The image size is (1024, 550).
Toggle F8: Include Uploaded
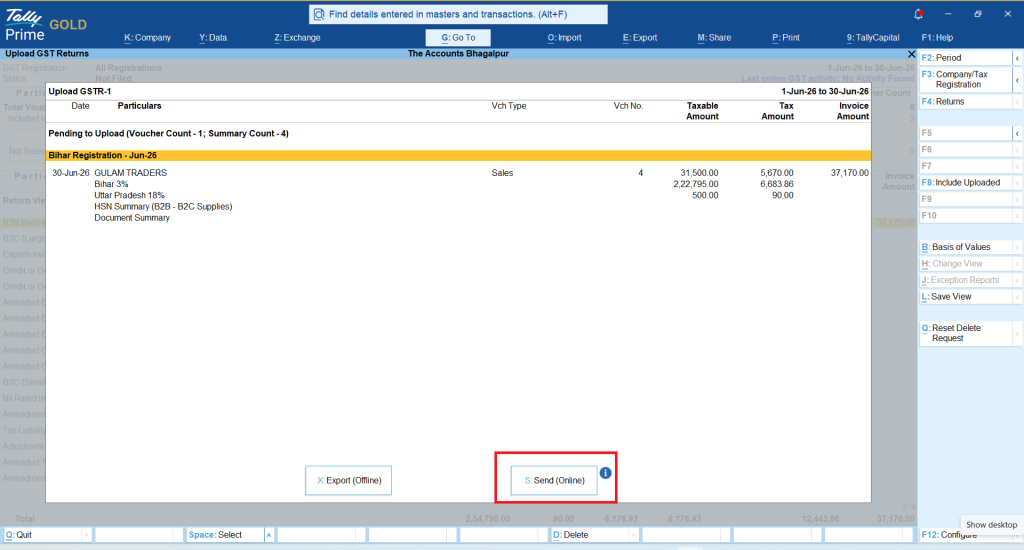pos(965,183)
